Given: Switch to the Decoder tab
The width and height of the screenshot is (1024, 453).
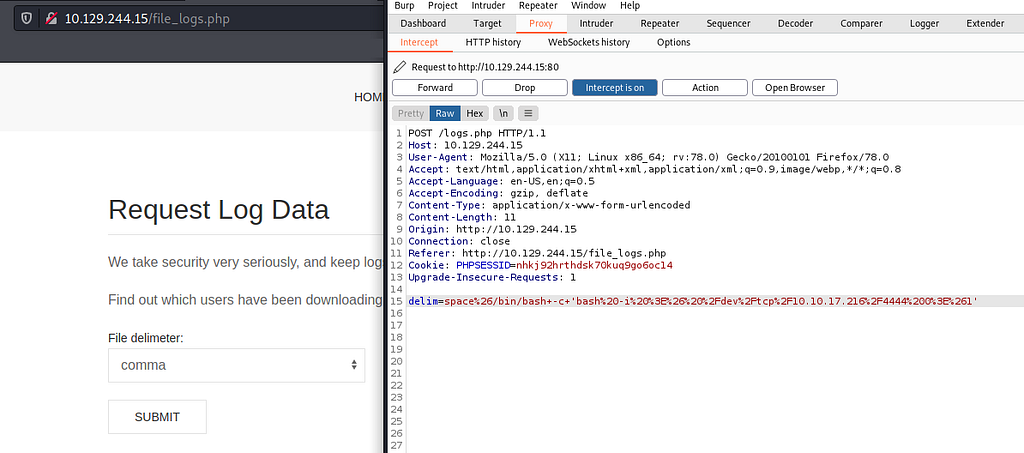Looking at the screenshot, I should (x=797, y=23).
